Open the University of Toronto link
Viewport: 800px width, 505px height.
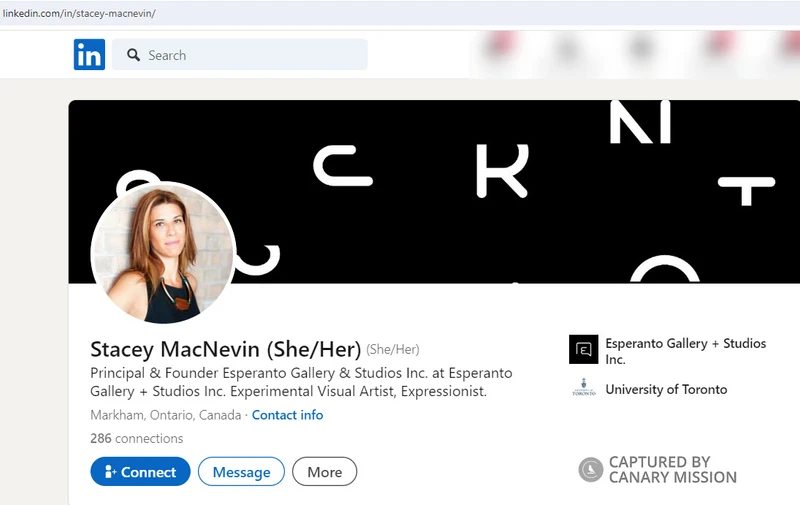(x=666, y=390)
